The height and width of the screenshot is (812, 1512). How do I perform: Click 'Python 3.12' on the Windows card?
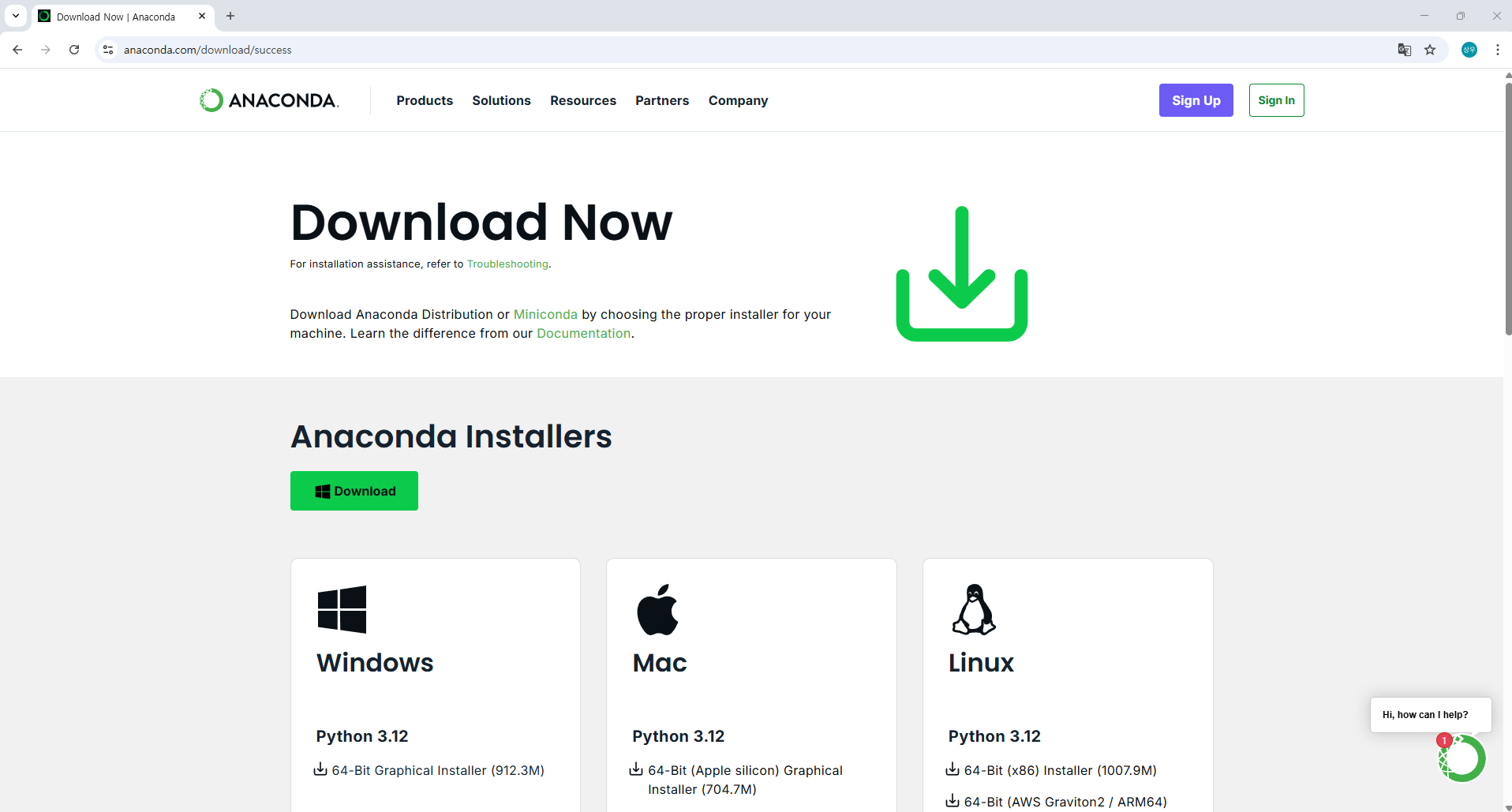point(362,736)
